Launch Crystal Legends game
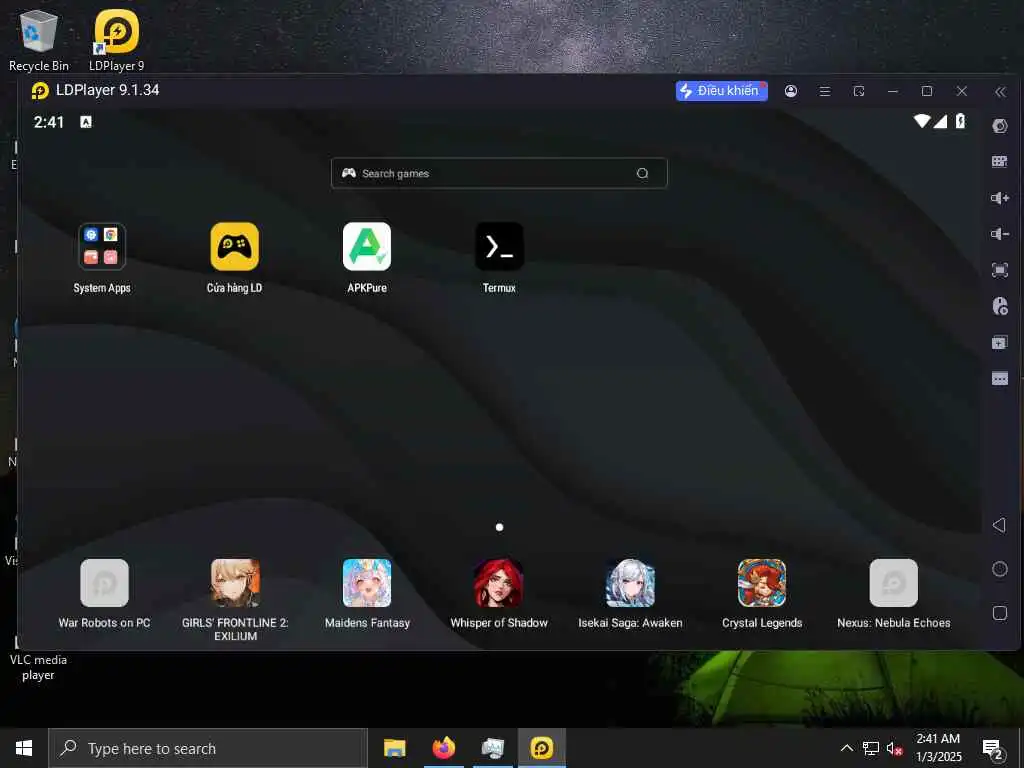Viewport: 1024px width, 768px height. tap(762, 583)
